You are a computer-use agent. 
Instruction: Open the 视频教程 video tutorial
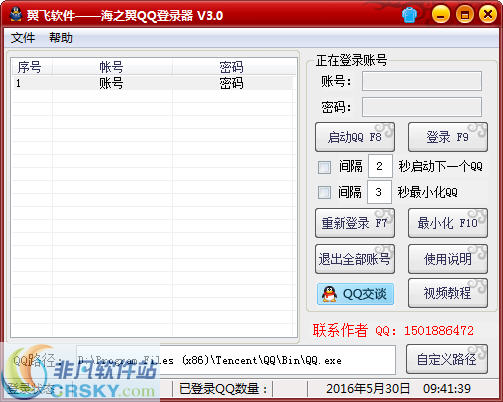coord(448,293)
